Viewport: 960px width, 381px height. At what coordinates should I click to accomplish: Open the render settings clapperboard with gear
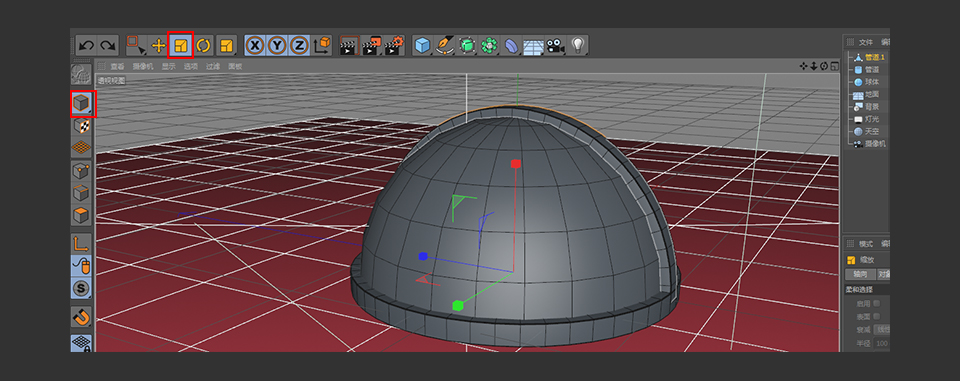[x=394, y=45]
